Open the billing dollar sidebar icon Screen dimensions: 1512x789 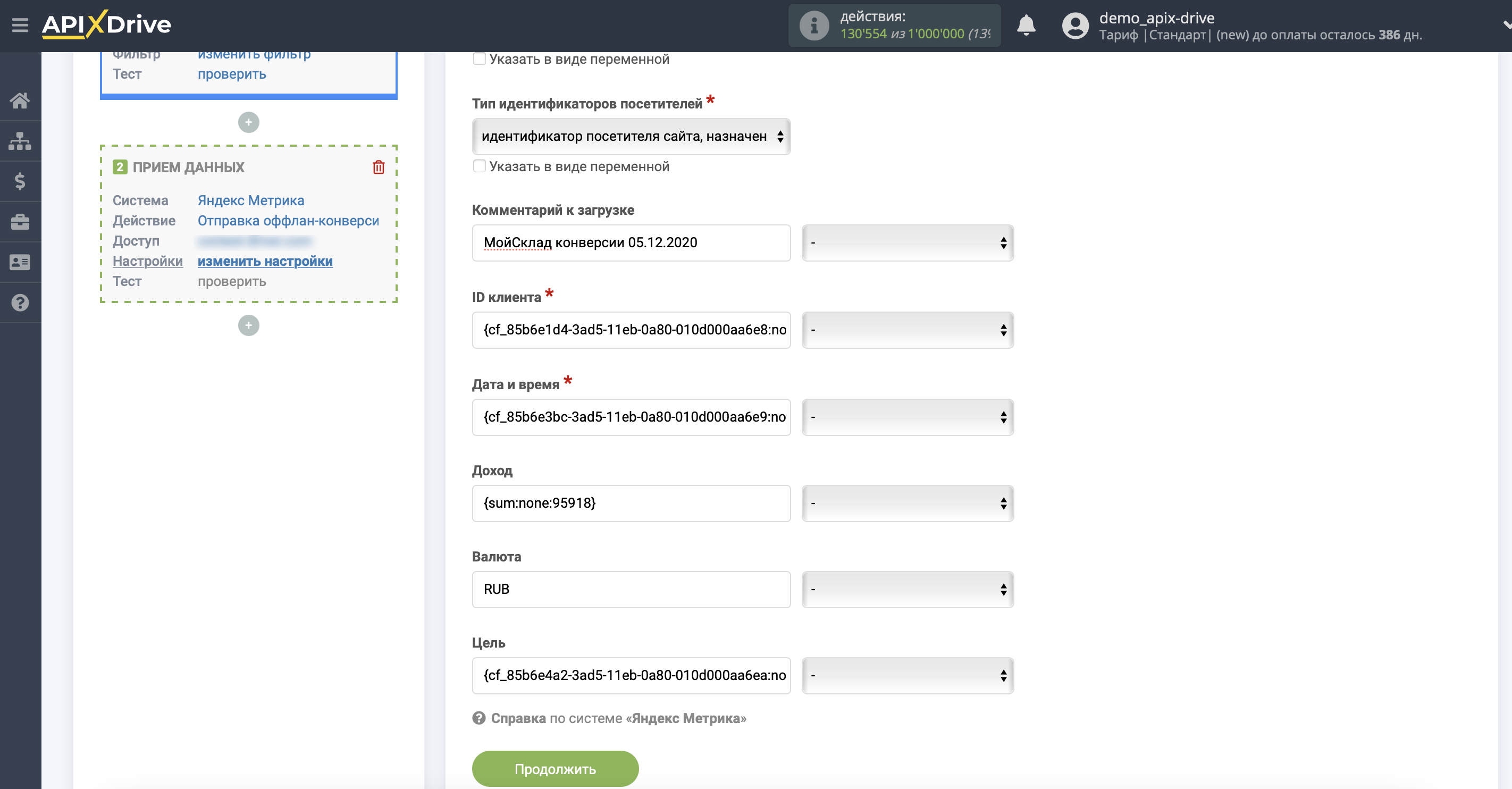coord(20,181)
